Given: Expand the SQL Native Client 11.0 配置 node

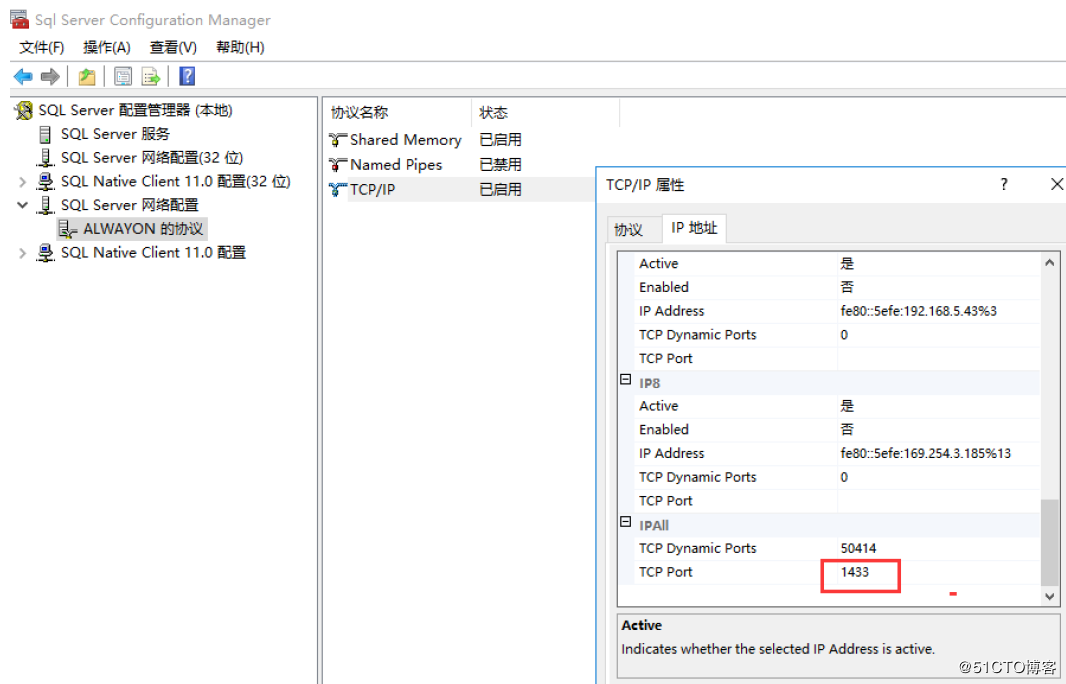Looking at the screenshot, I should tap(22, 253).
